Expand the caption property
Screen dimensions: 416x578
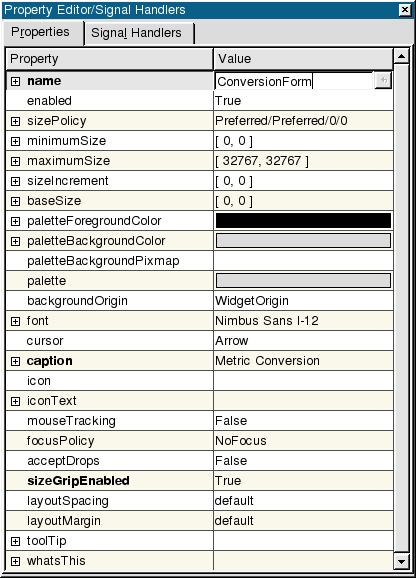tap(15, 361)
